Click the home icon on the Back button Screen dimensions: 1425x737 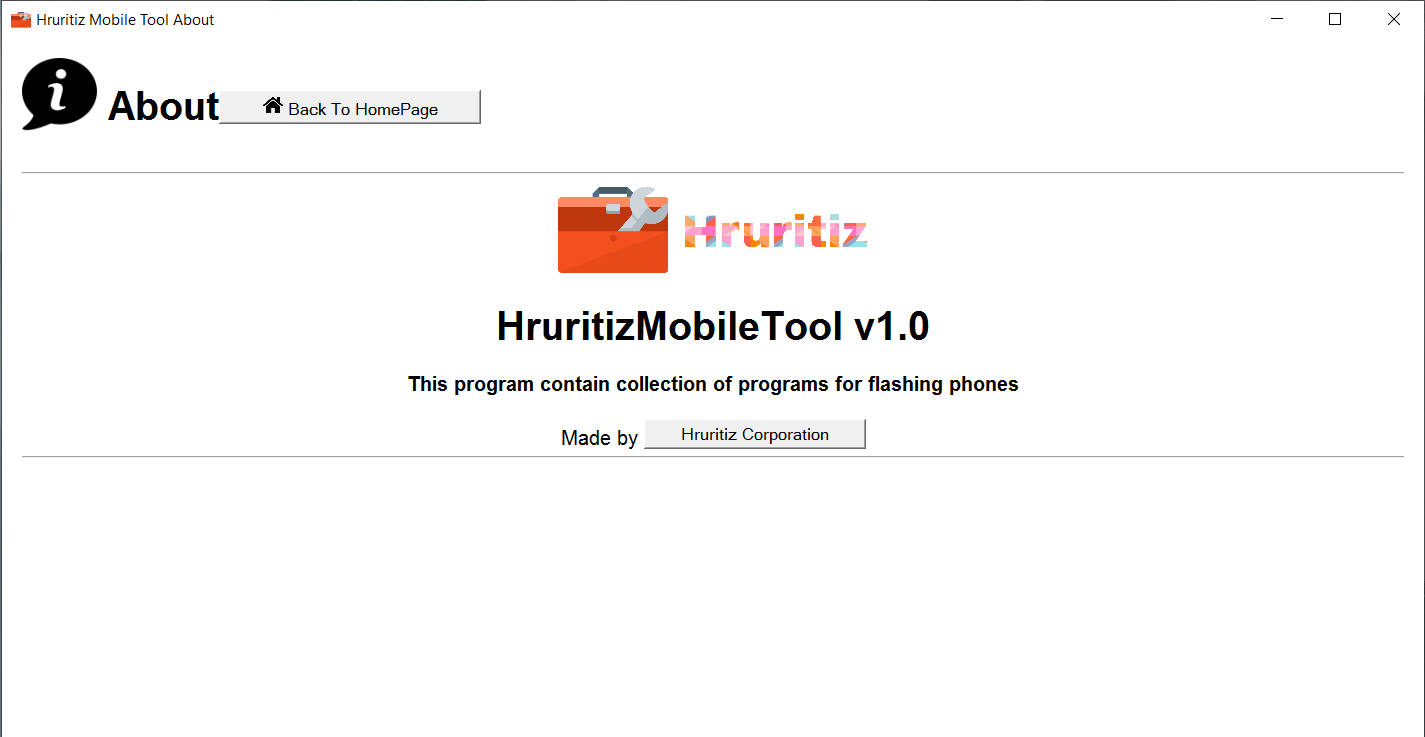point(273,106)
